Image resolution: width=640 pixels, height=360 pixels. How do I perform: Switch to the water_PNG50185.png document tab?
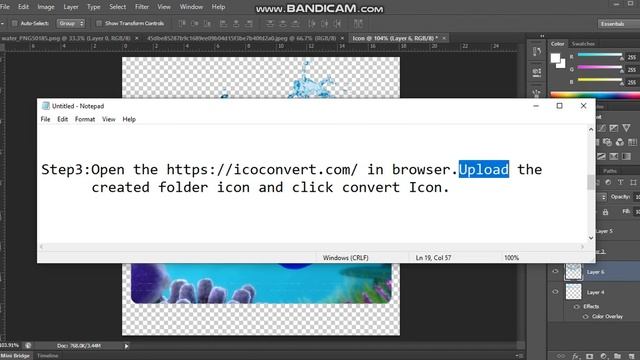coord(66,38)
